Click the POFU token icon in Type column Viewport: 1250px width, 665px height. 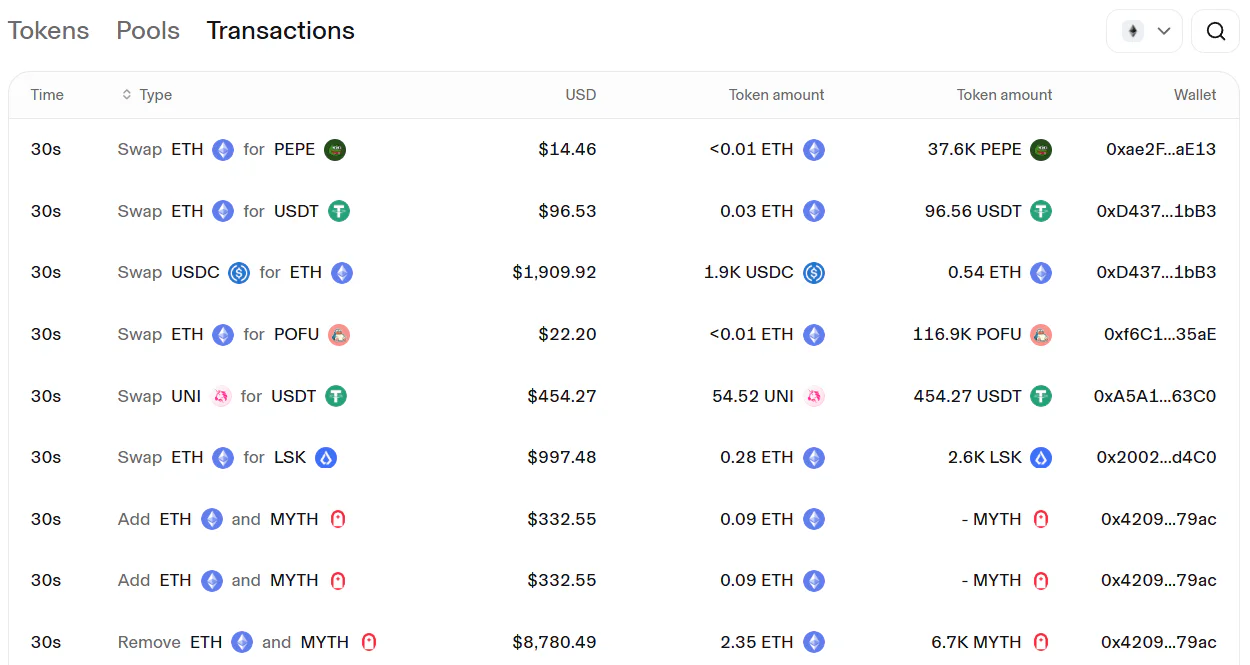(x=340, y=335)
